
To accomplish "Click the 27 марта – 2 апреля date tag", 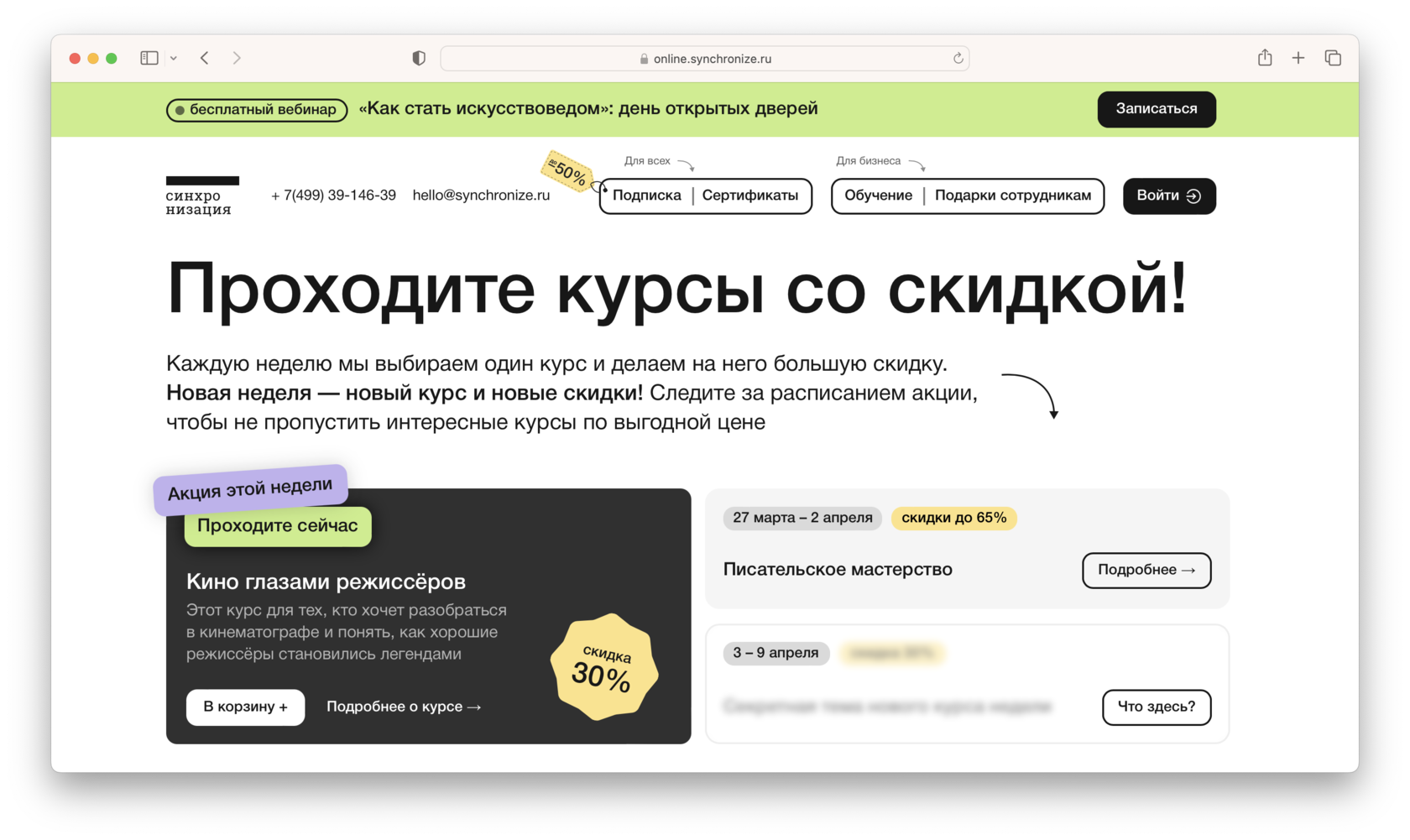I will pyautogui.click(x=802, y=518).
